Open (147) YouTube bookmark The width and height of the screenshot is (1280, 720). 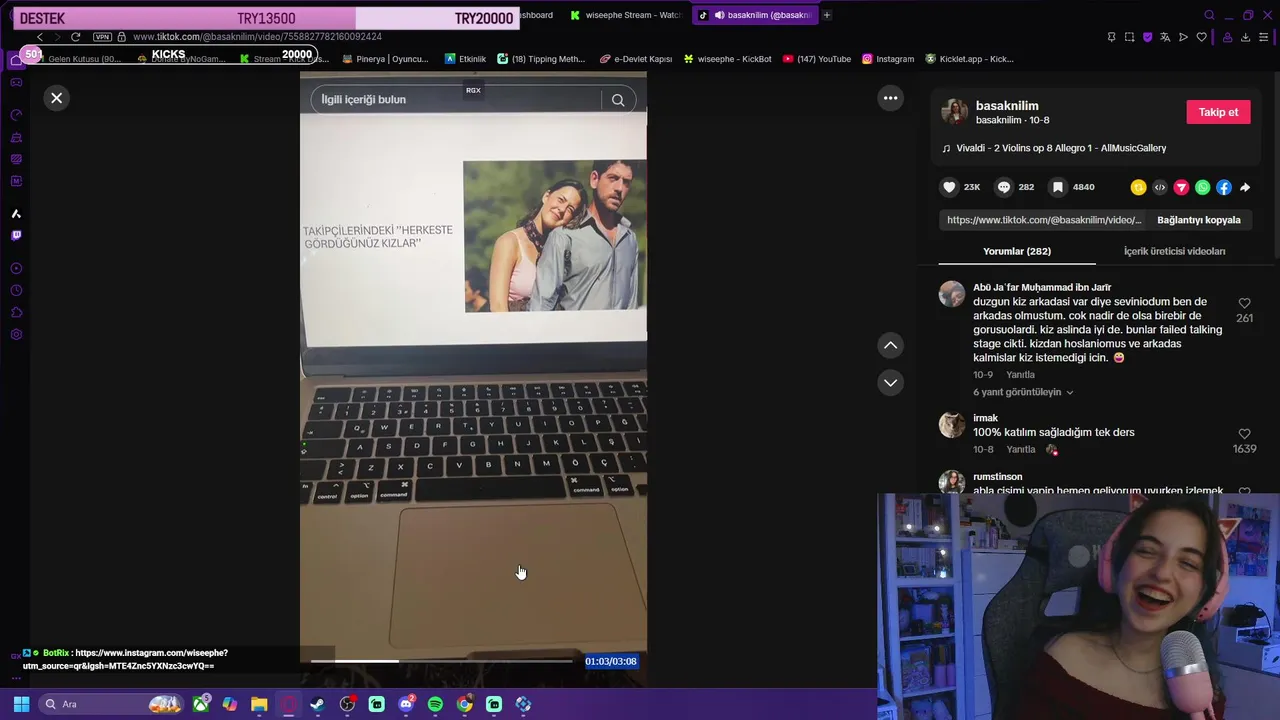pyautogui.click(x=817, y=59)
